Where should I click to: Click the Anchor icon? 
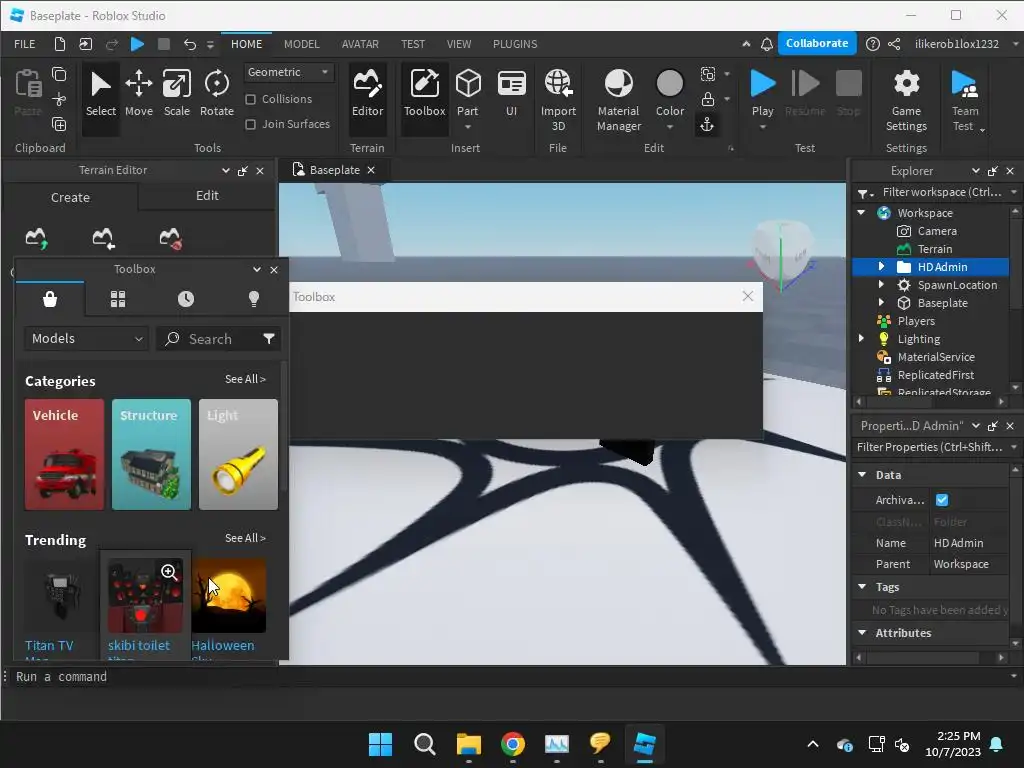click(707, 124)
